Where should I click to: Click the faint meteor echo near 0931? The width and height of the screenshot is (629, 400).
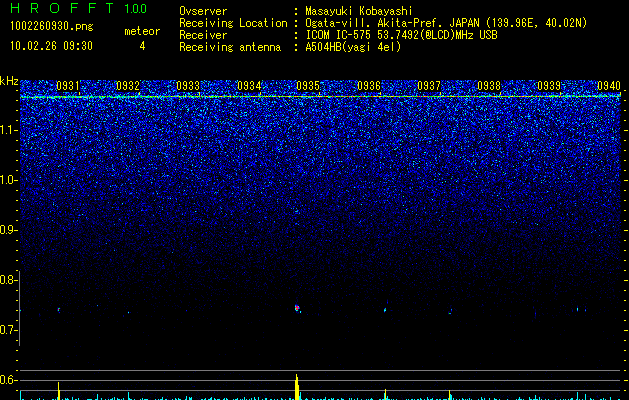(59, 310)
